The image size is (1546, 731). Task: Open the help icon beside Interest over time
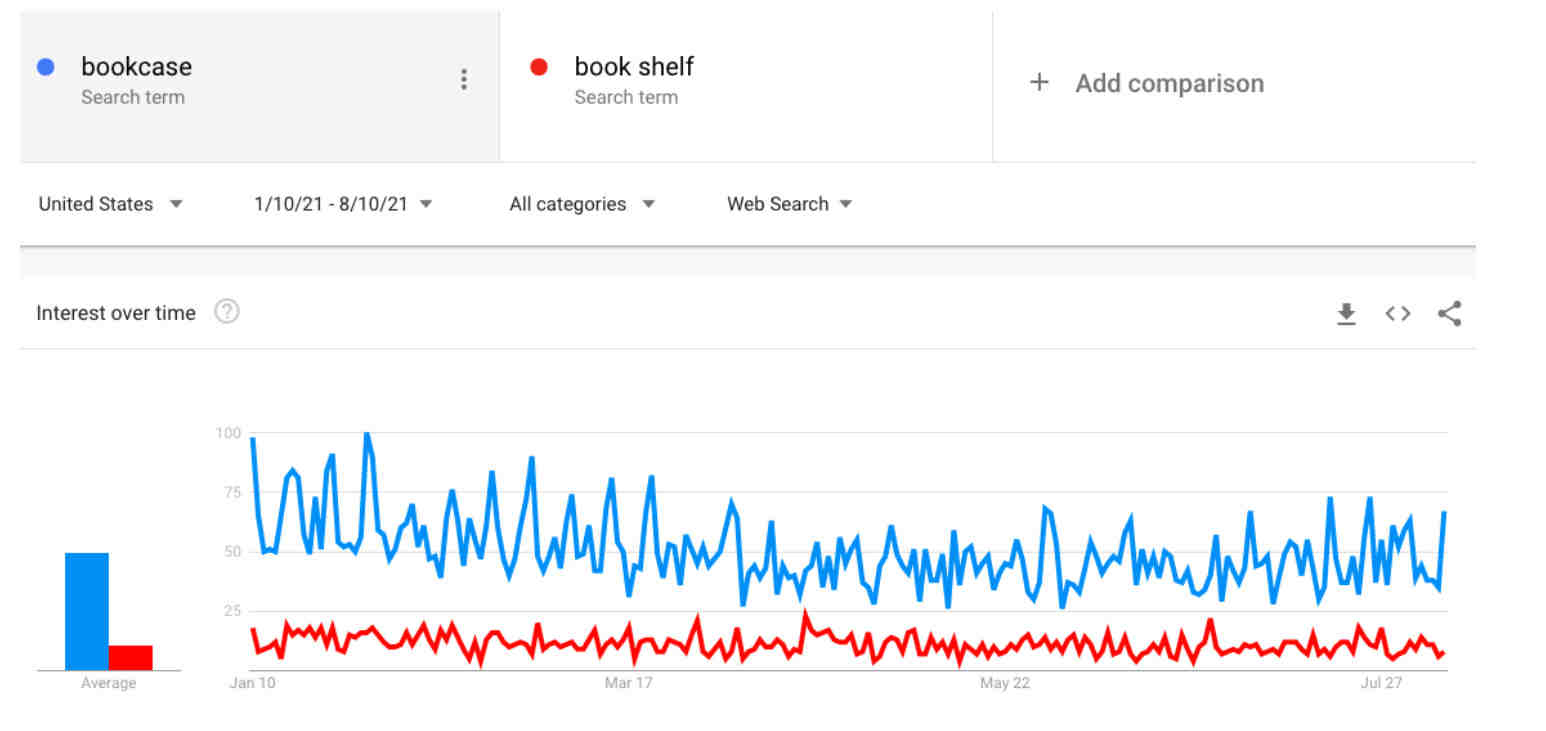click(227, 312)
